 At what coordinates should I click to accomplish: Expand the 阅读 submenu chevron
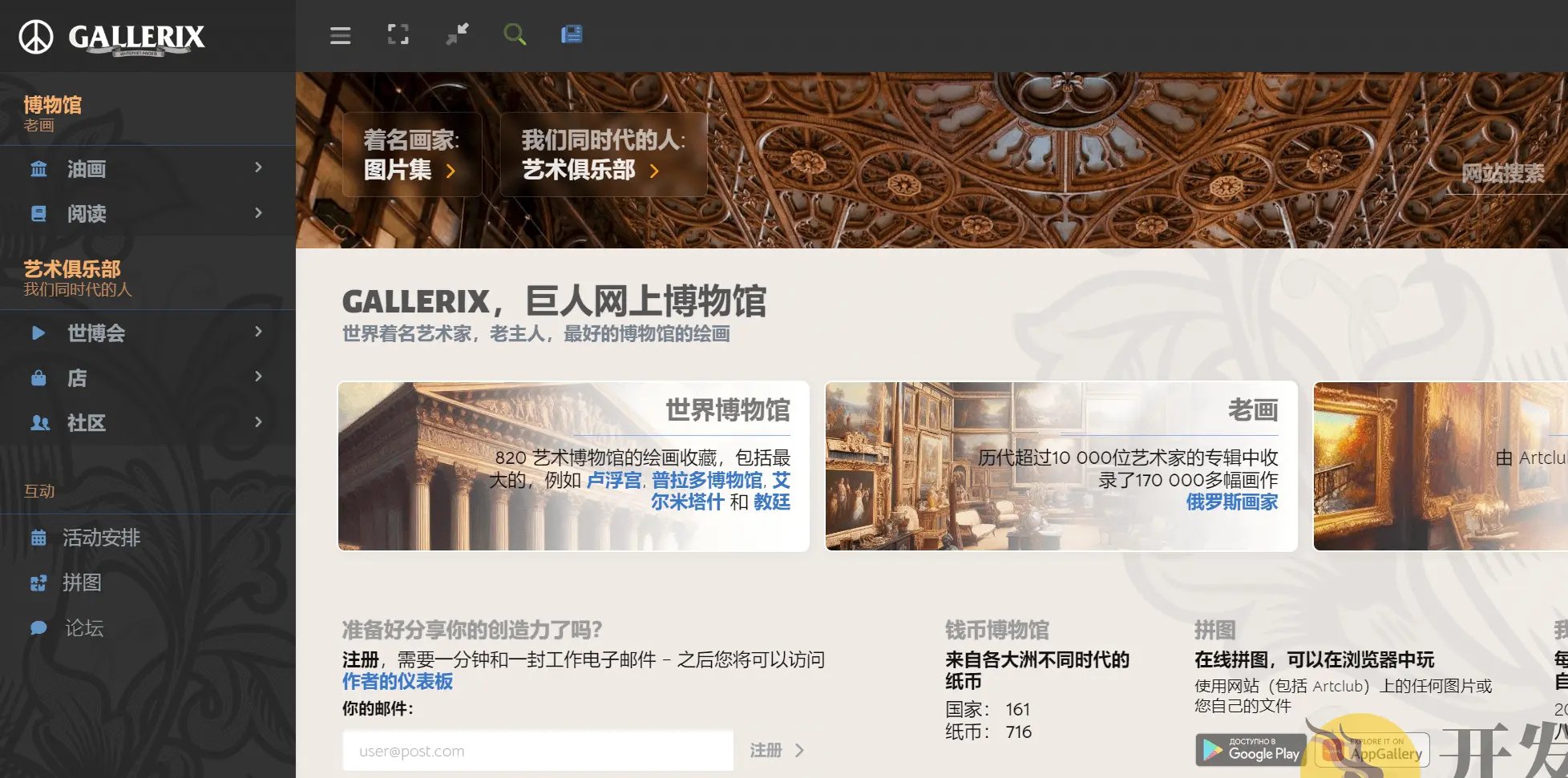coord(258,213)
